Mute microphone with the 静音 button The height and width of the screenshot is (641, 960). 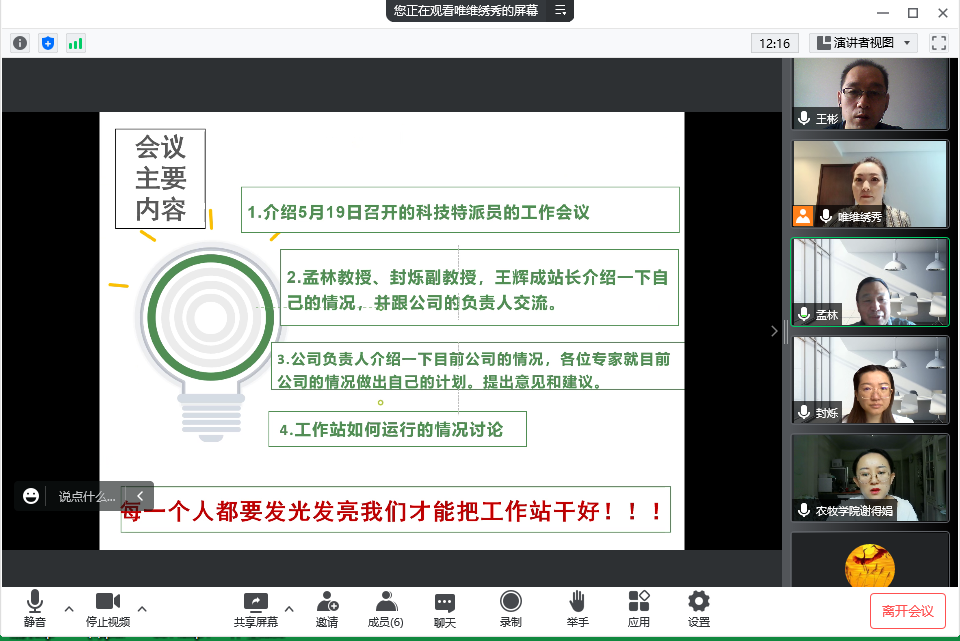[x=35, y=609]
